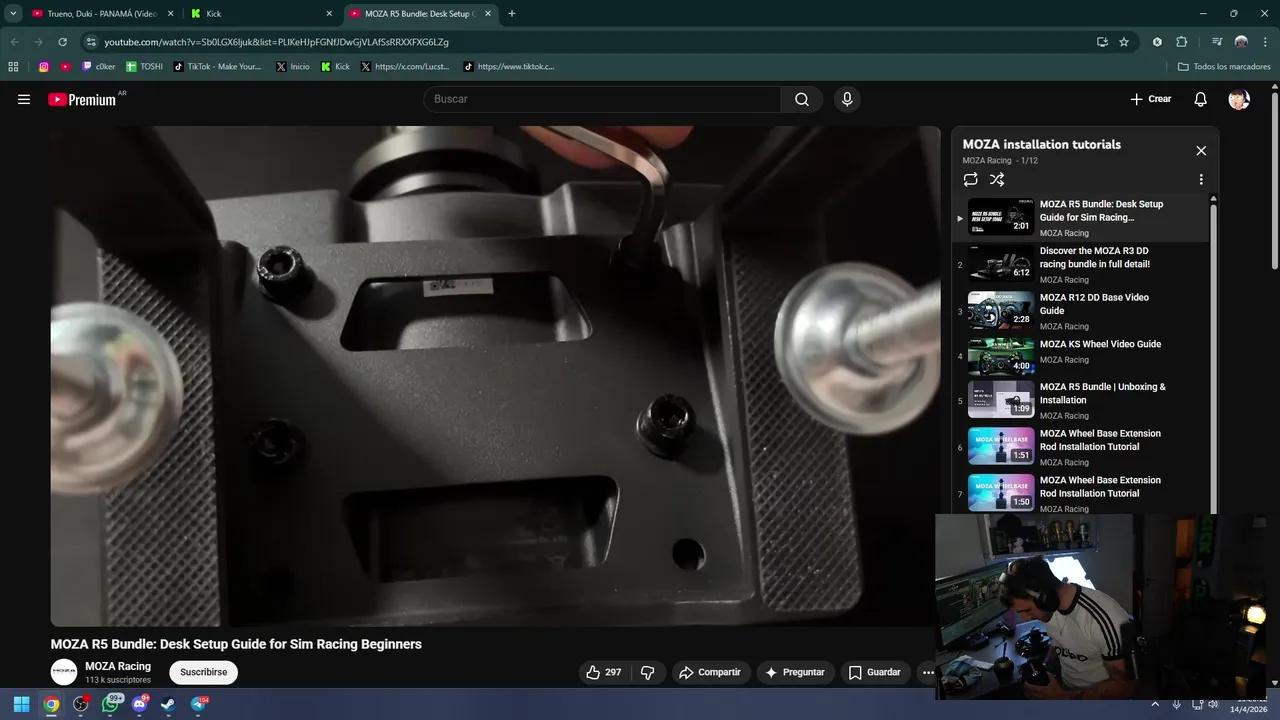
Task: Open Telegram from the taskbar
Action: [x=198, y=704]
